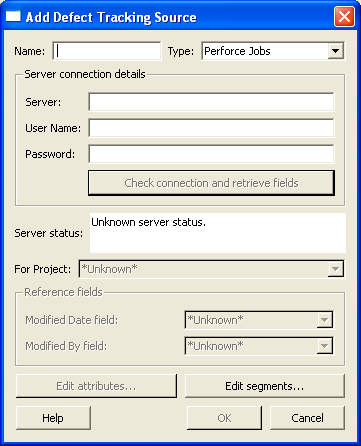Screen dimensions: 361x446
Task: Focus the Name text field
Action: point(107,51)
